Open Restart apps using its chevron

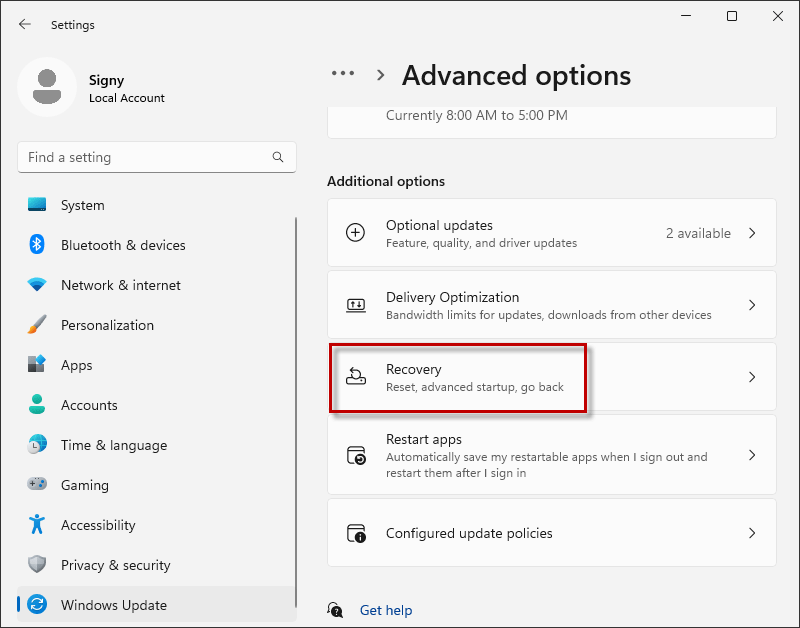tap(752, 455)
